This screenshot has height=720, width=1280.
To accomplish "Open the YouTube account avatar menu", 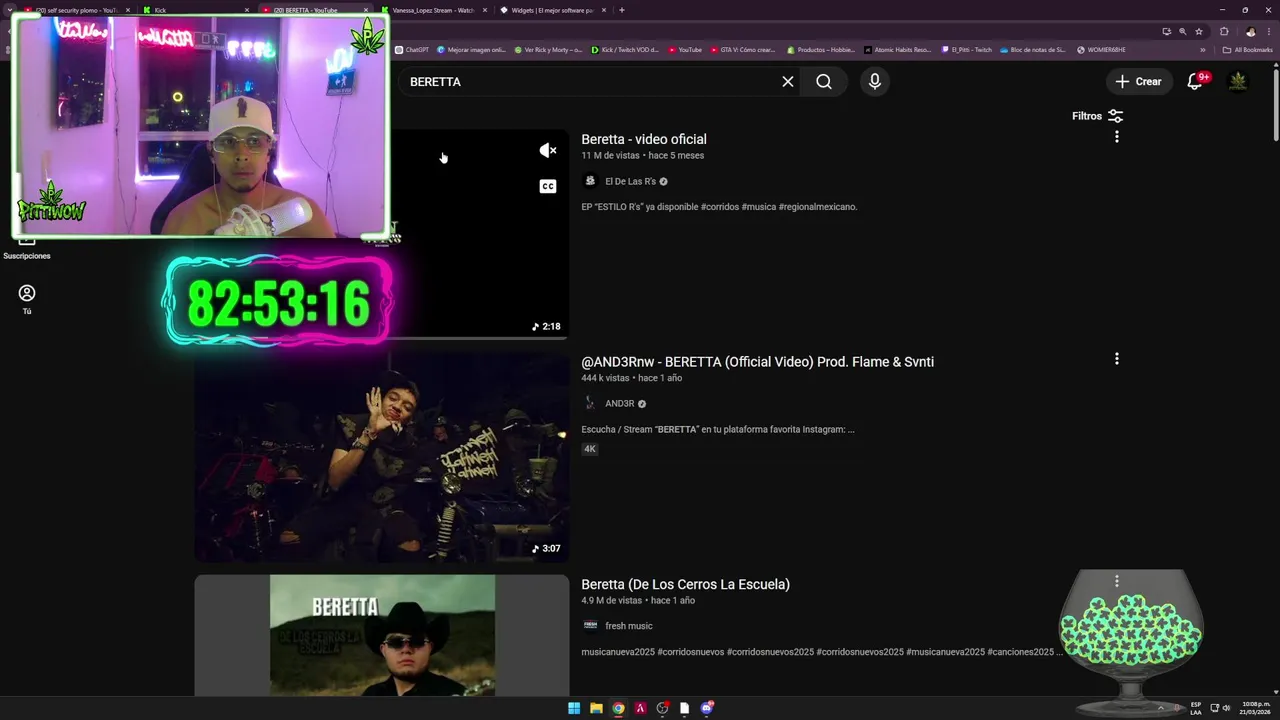I will [1238, 81].
